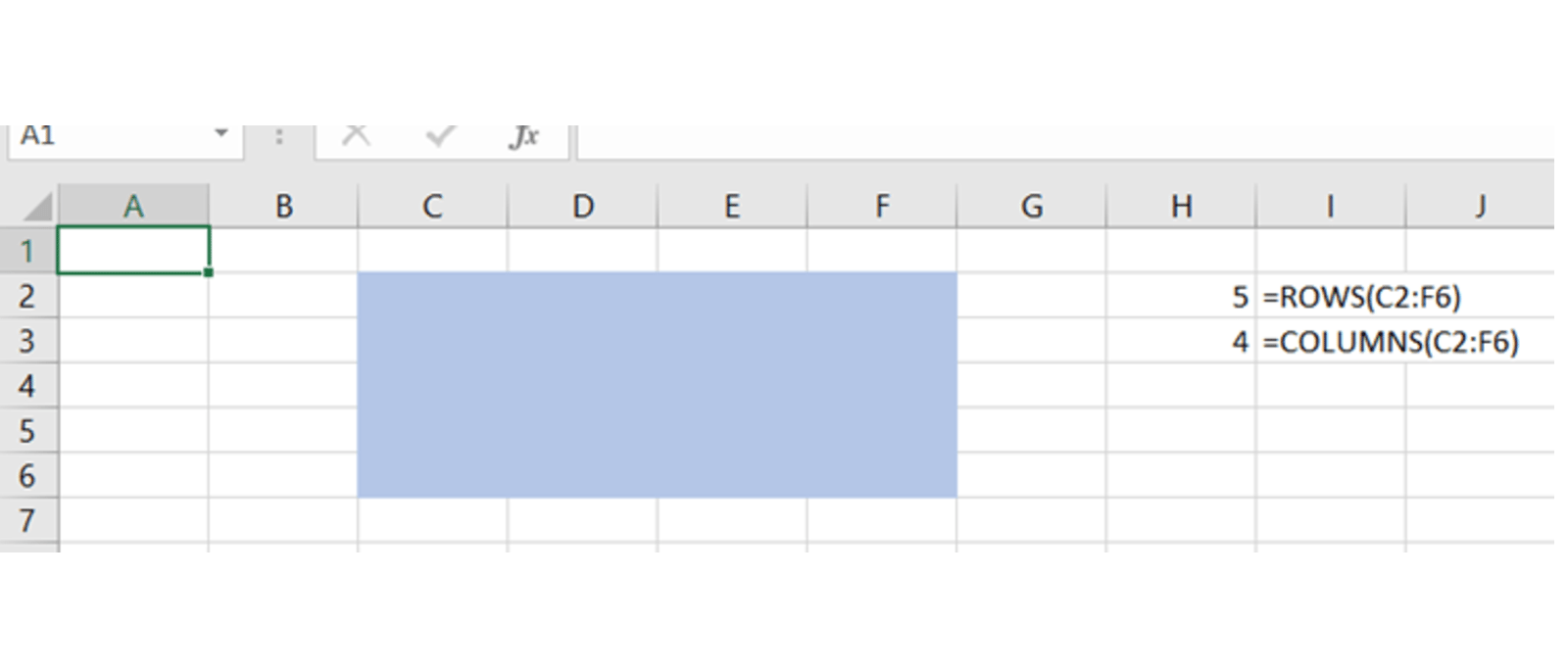This screenshot has width=1568, height=672.
Task: Select row 6 header
Action: (x=27, y=476)
